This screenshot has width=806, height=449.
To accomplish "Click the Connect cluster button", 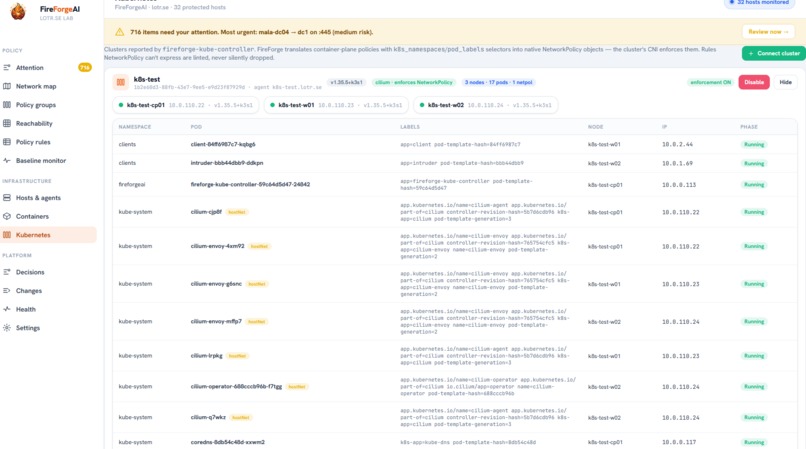I will pyautogui.click(x=774, y=53).
